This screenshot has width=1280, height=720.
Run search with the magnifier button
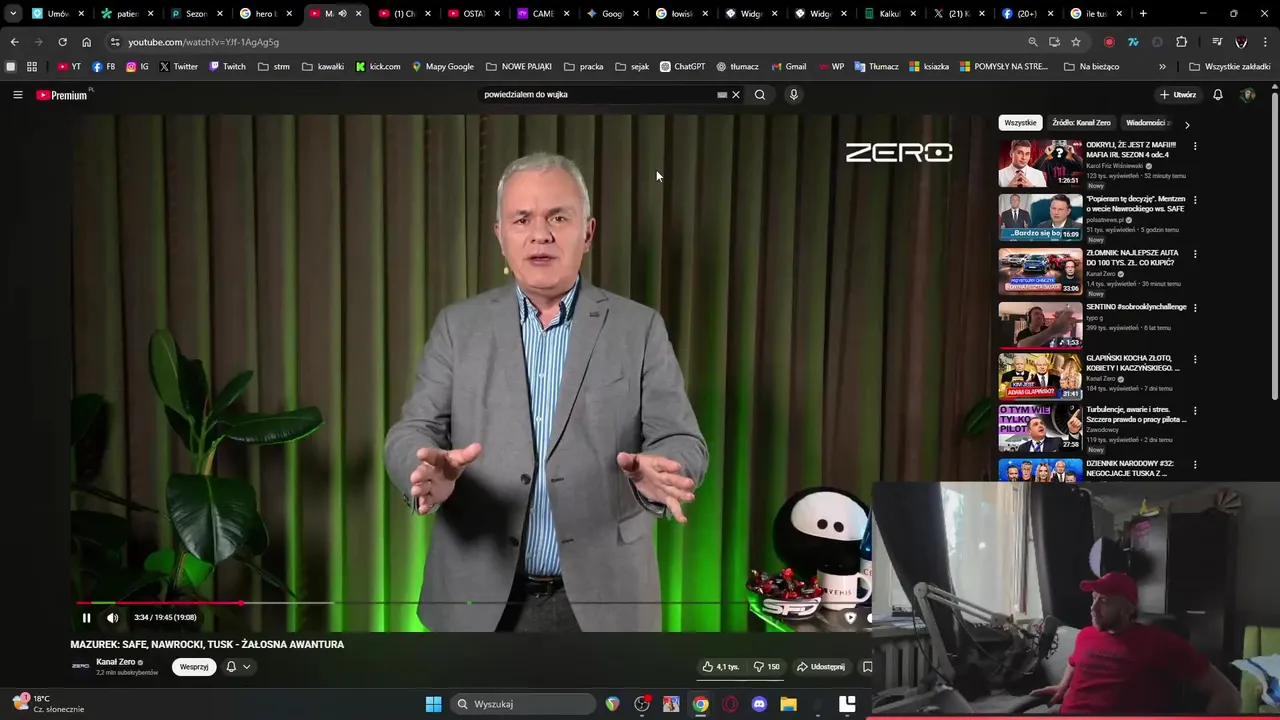[760, 95]
